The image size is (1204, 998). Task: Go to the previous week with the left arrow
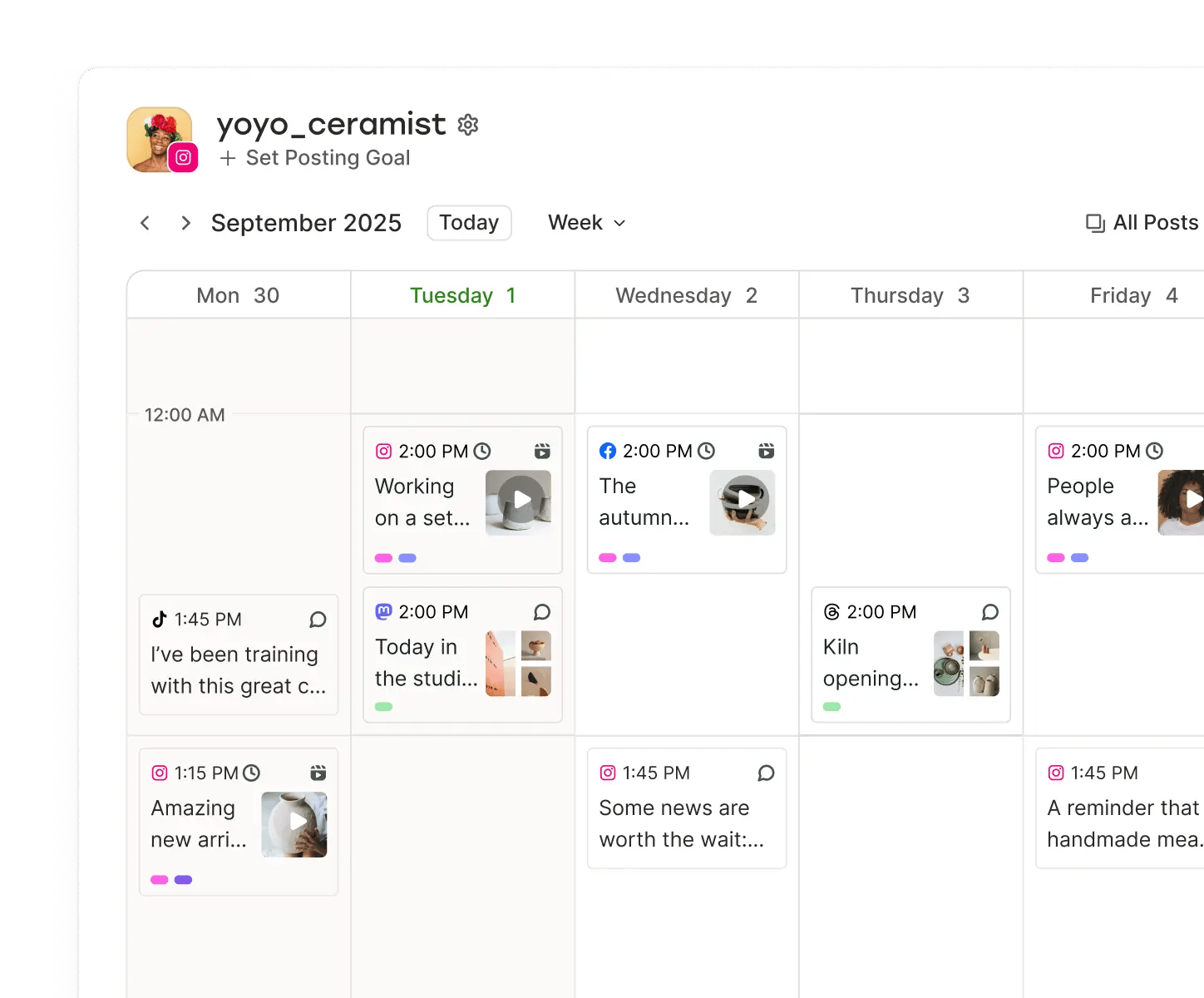point(145,223)
